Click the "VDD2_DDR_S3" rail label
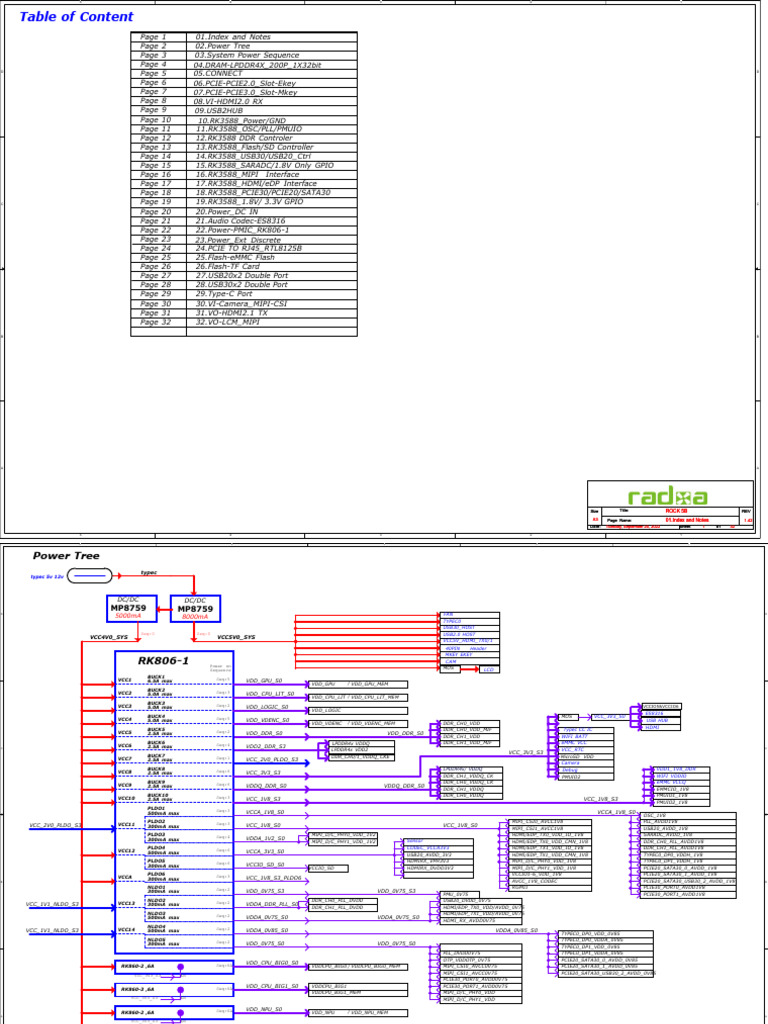768x1024 pixels. tap(266, 746)
